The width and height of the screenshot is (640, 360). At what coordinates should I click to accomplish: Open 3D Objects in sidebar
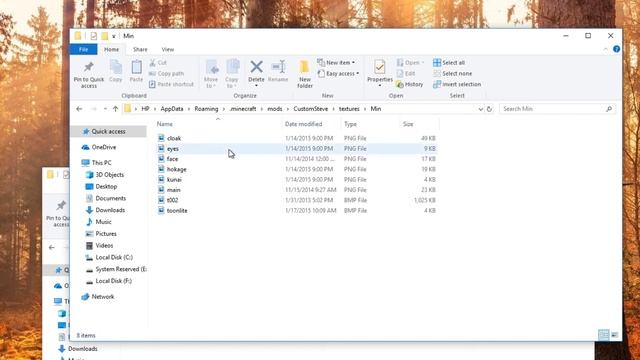[x=109, y=175]
